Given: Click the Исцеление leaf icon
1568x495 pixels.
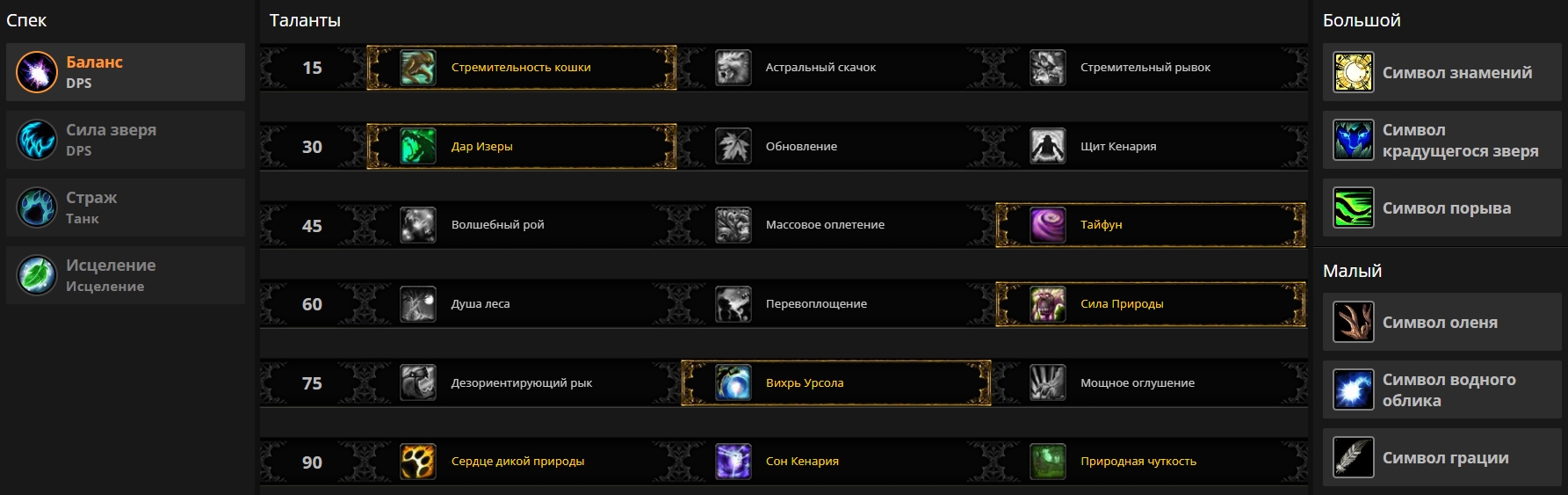Looking at the screenshot, I should pos(37,275).
